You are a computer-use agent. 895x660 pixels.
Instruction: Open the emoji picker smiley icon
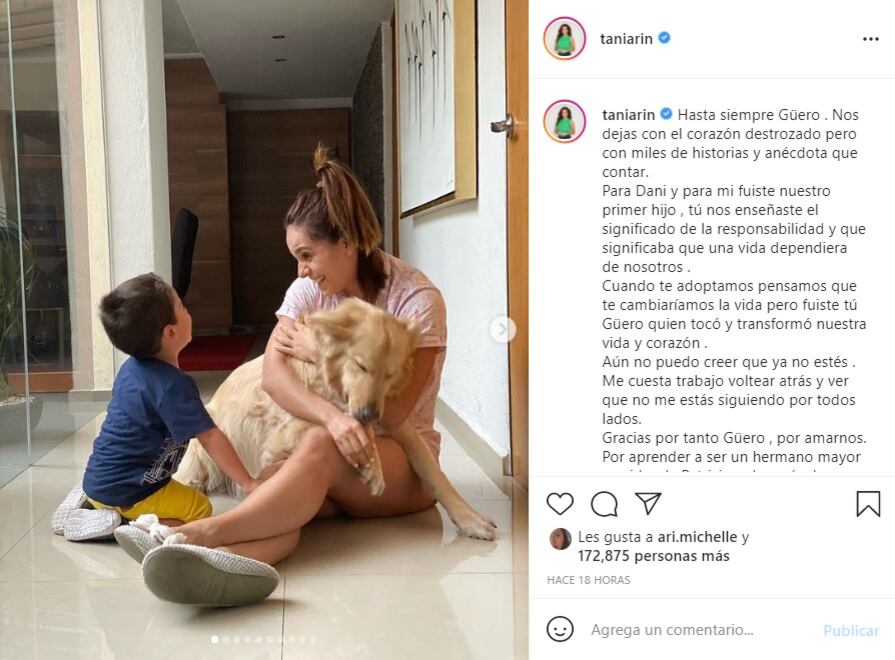point(560,630)
